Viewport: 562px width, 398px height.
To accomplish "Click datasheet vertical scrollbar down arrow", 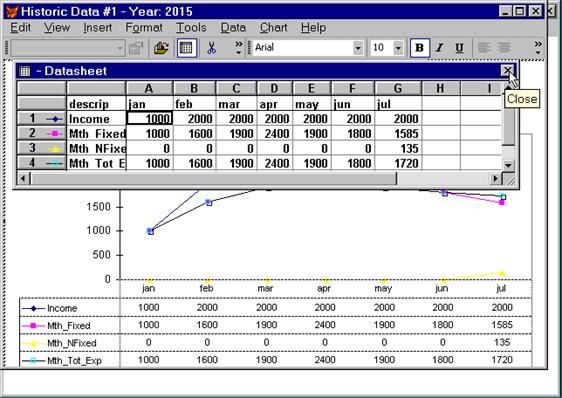I will click(x=508, y=165).
